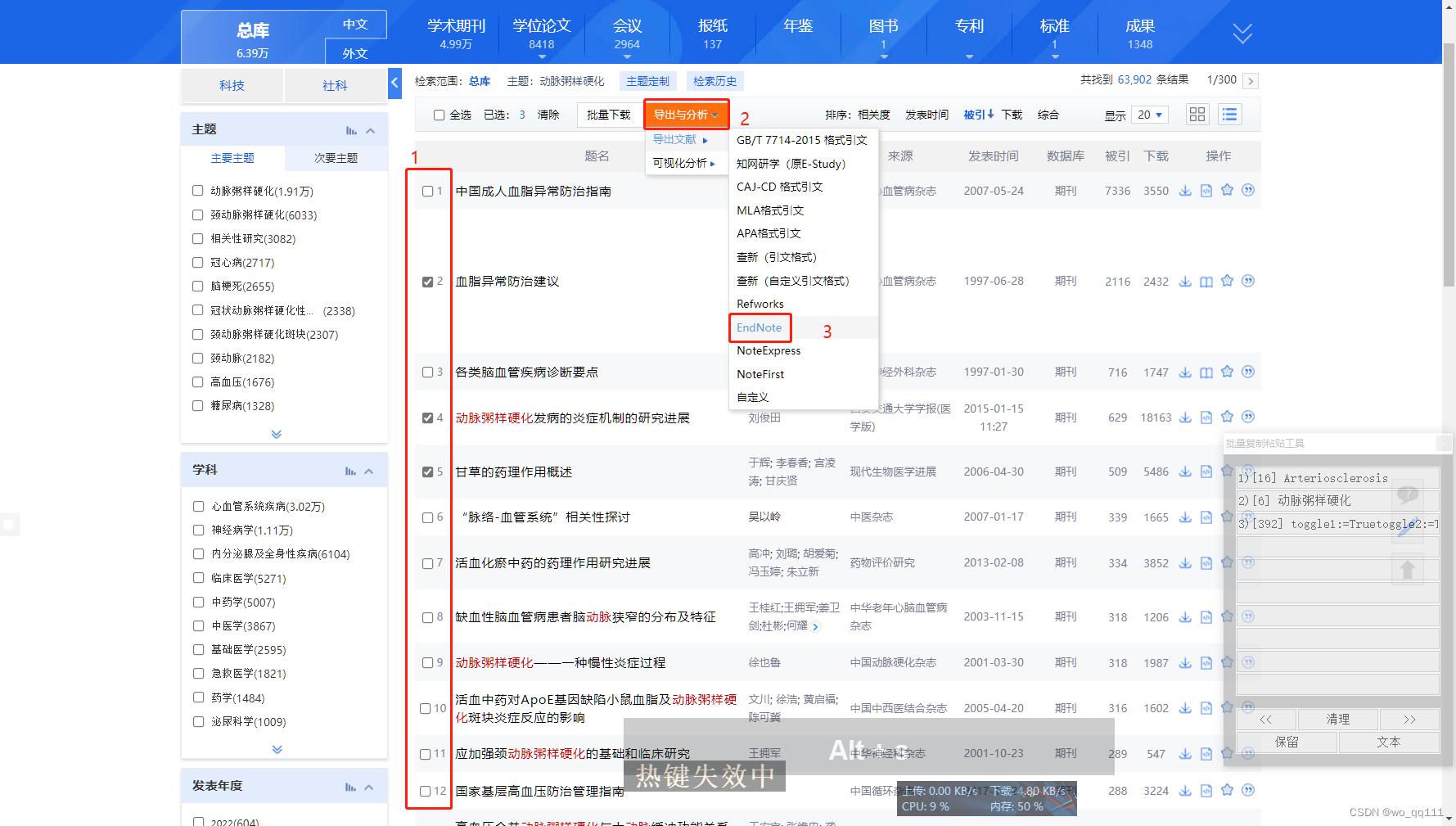Favorite the 中国成人血脂异常防治指南 article
Image resolution: width=1456 pixels, height=826 pixels.
1227,190
